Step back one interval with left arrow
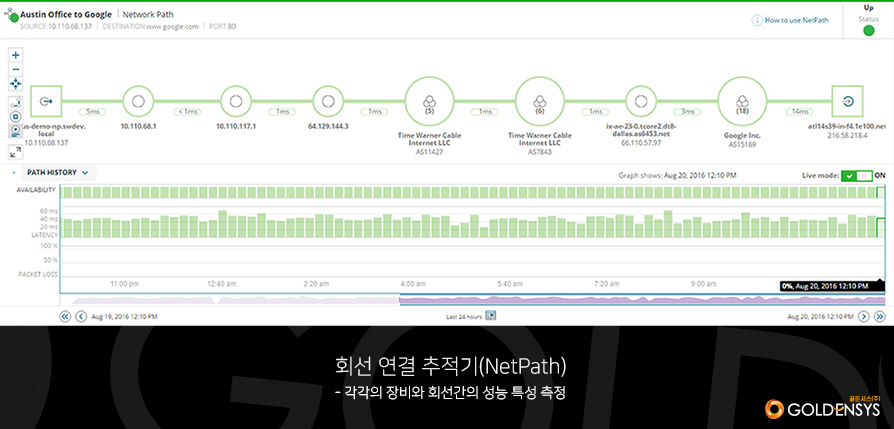The height and width of the screenshot is (429, 894). pyautogui.click(x=81, y=316)
